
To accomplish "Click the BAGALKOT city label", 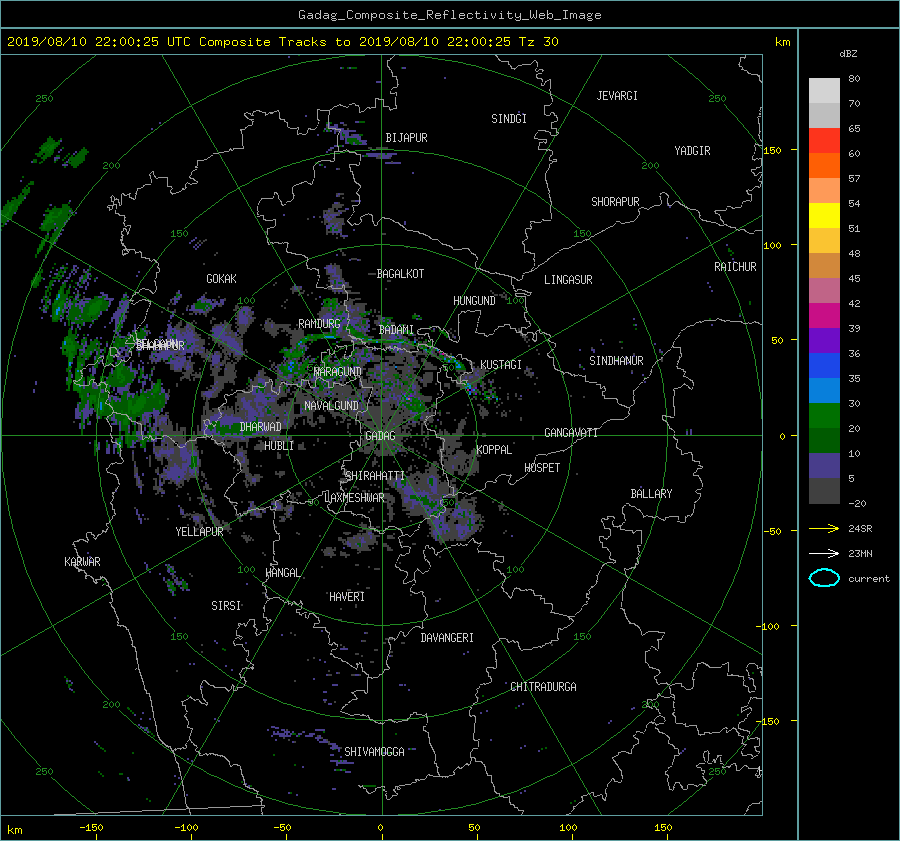I will point(400,274).
